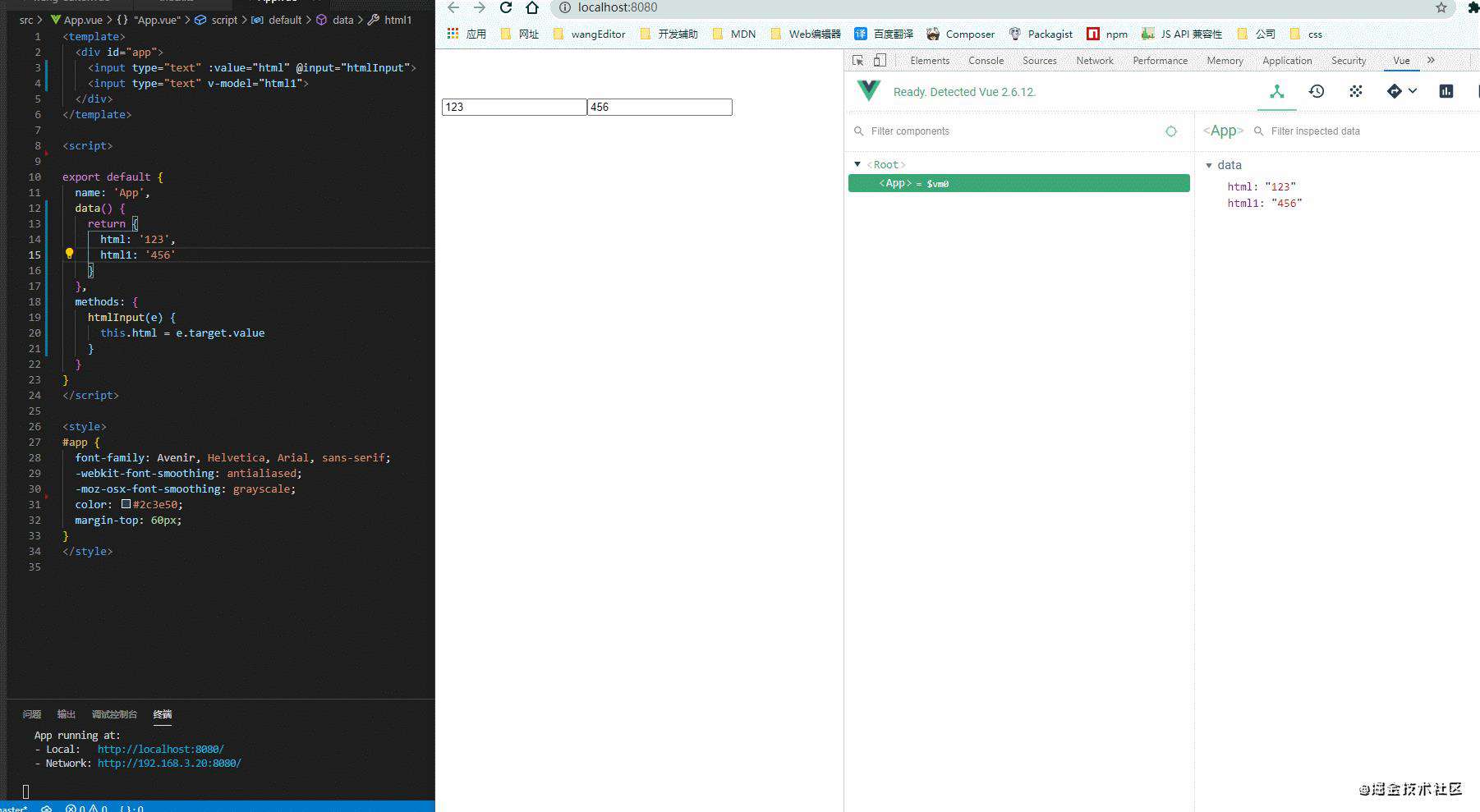Select App component row in tree
The height and width of the screenshot is (812, 1480).
tap(1018, 183)
